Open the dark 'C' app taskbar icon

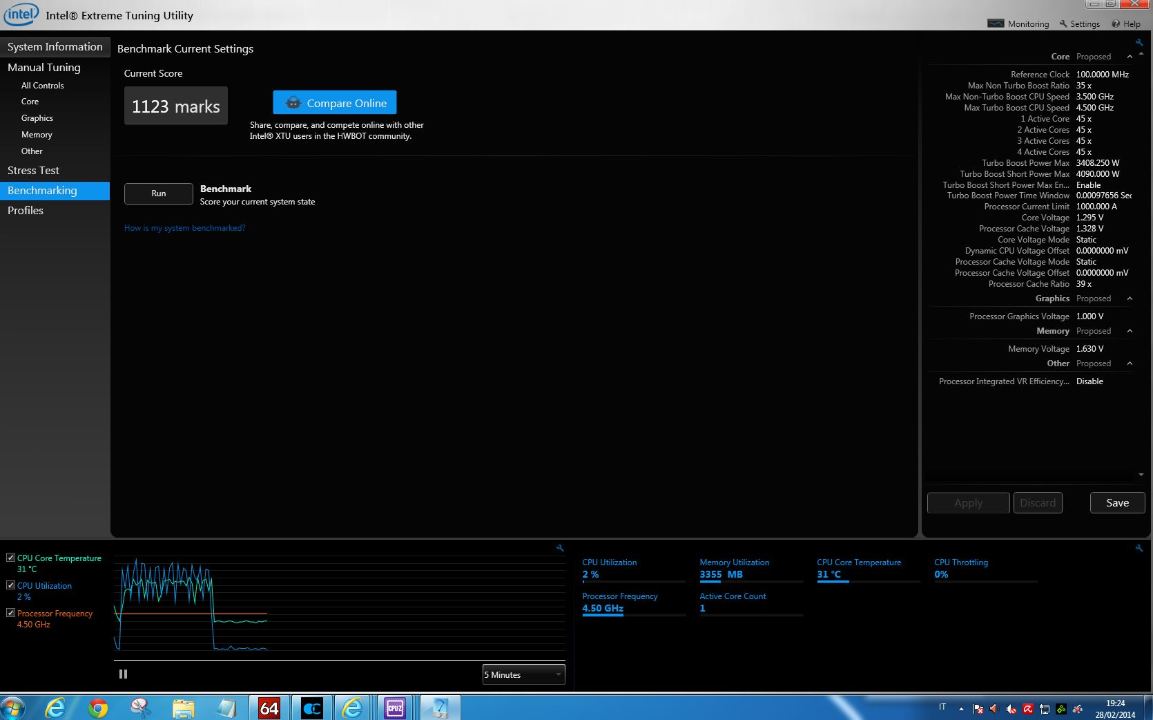312,708
